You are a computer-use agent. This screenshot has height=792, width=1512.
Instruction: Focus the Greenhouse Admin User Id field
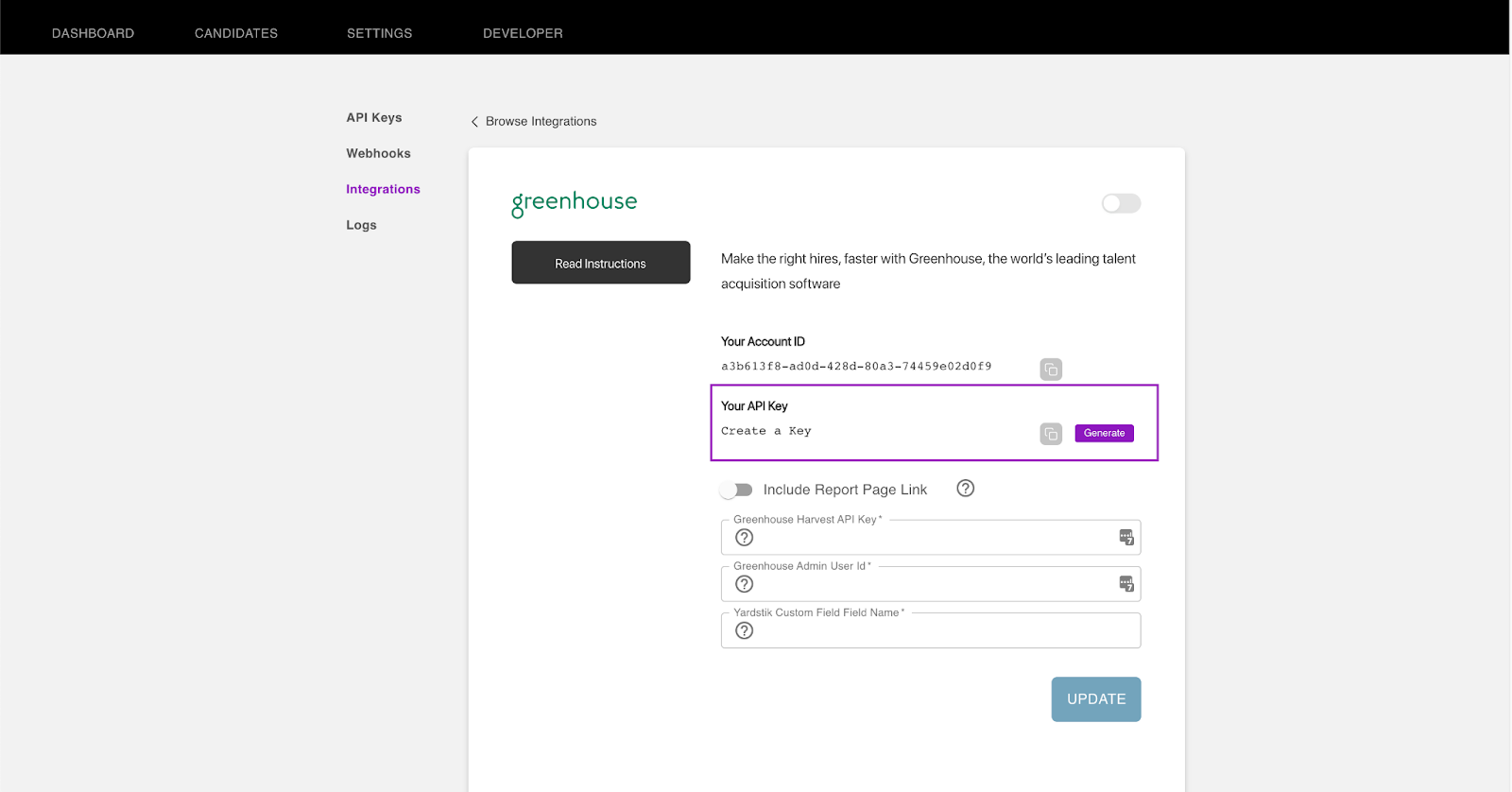(x=931, y=583)
